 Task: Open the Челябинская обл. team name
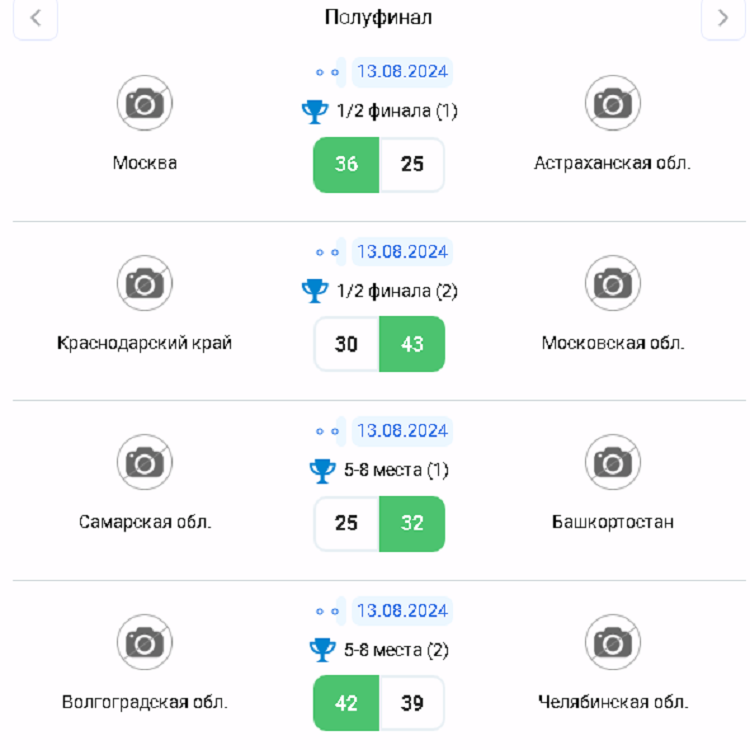click(x=612, y=702)
